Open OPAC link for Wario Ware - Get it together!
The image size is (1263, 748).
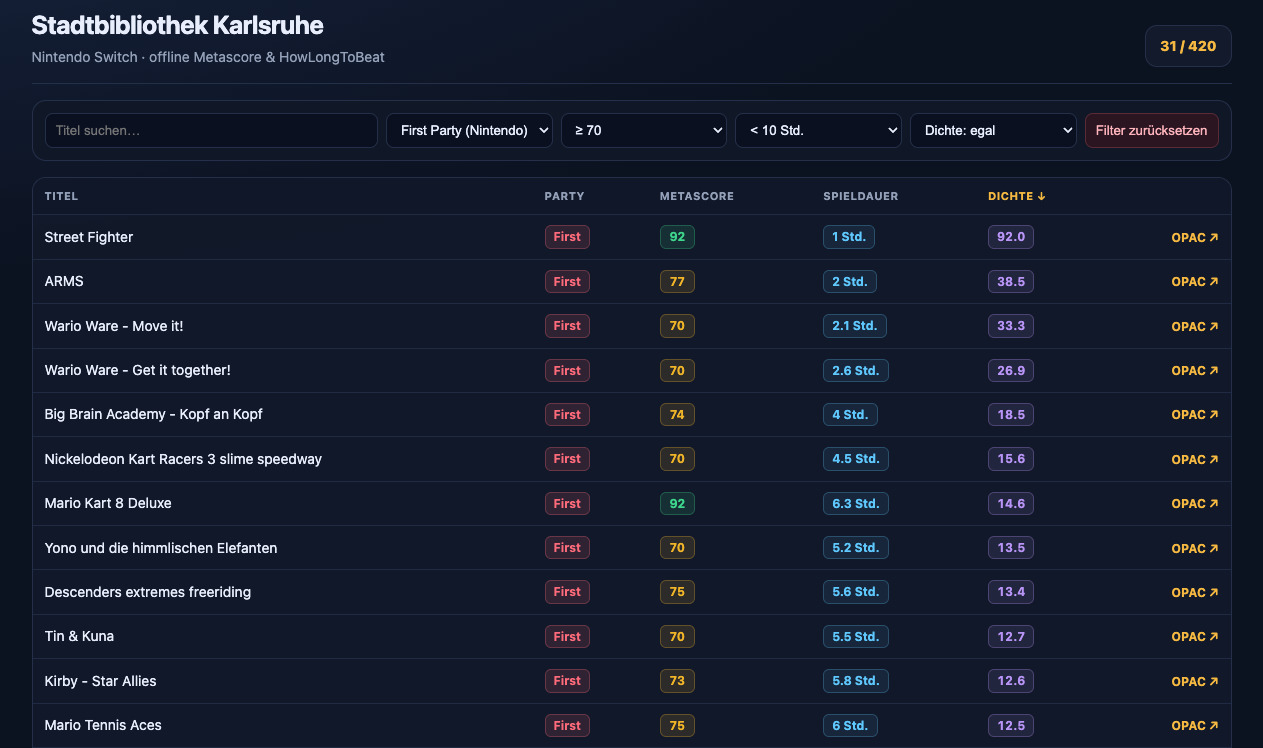click(x=1195, y=370)
